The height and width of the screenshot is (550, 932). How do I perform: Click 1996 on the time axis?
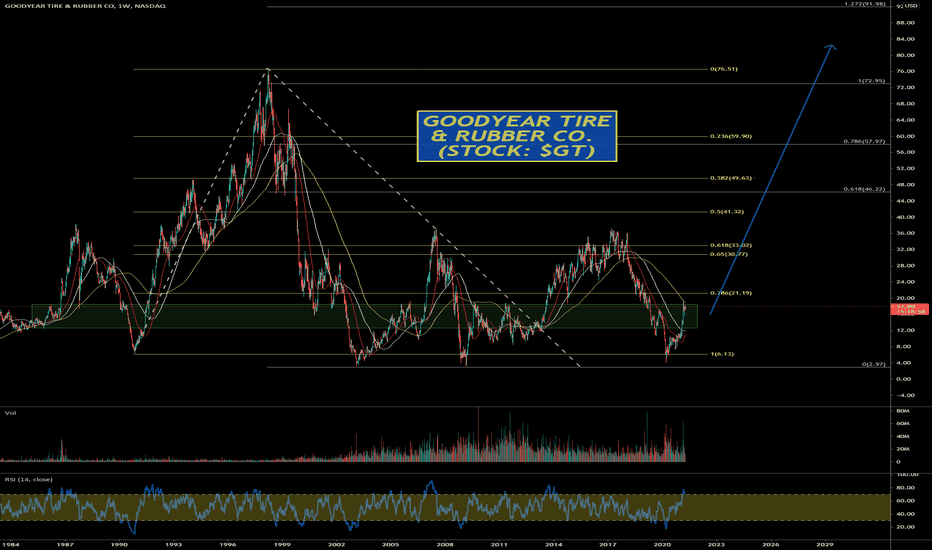coord(228,544)
